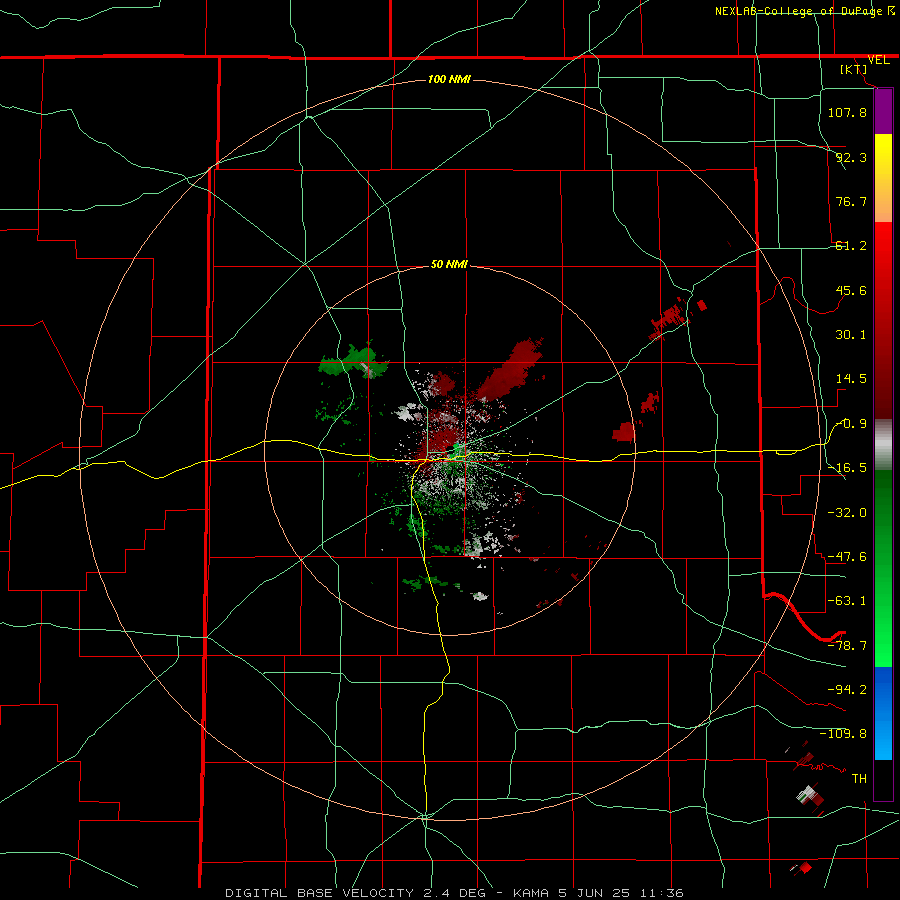Pick the gray near-zero segment of scale
The width and height of the screenshot is (900, 900).
[x=883, y=445]
